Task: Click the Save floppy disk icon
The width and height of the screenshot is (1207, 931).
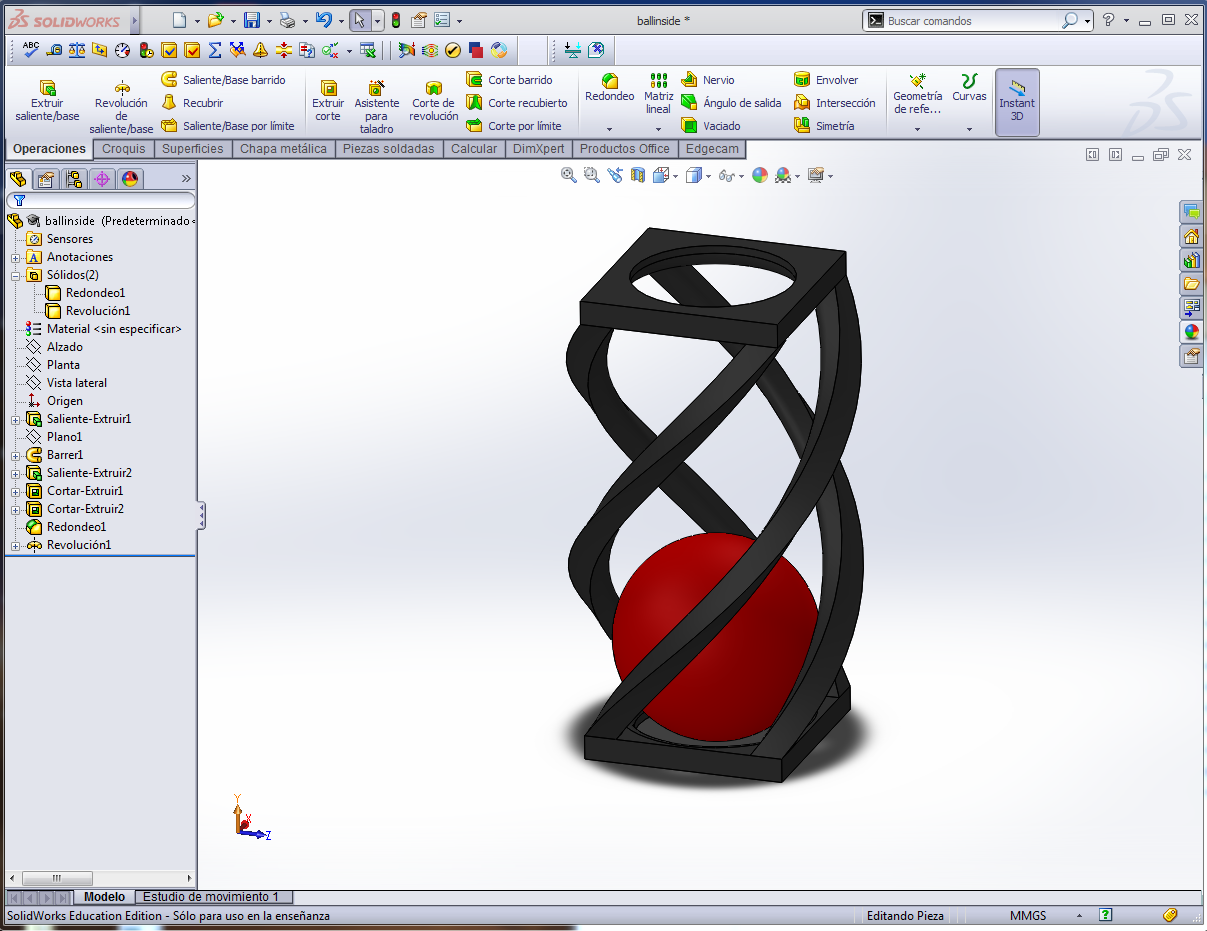Action: (x=252, y=20)
